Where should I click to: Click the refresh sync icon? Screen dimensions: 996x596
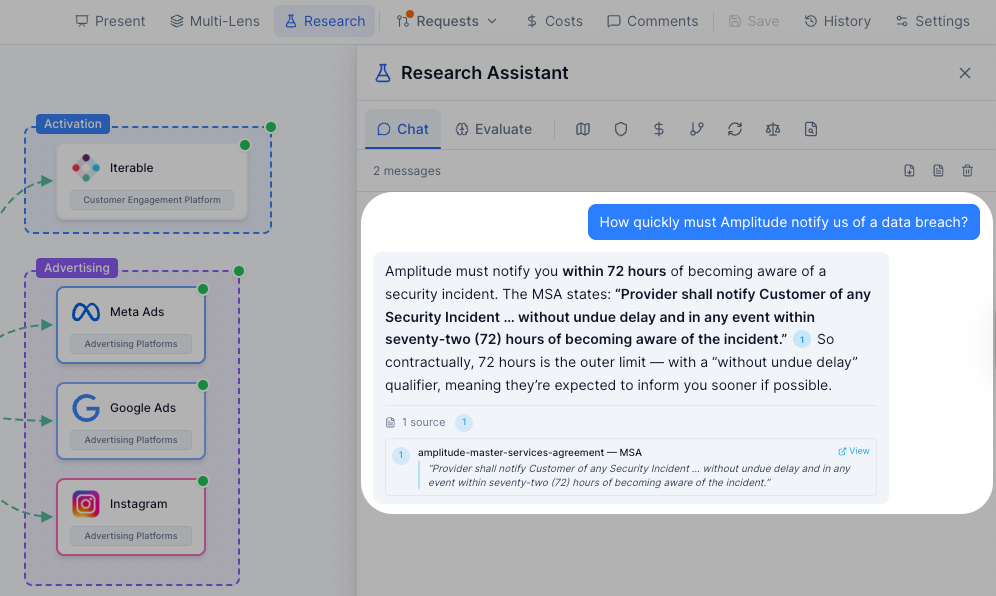[735, 128]
